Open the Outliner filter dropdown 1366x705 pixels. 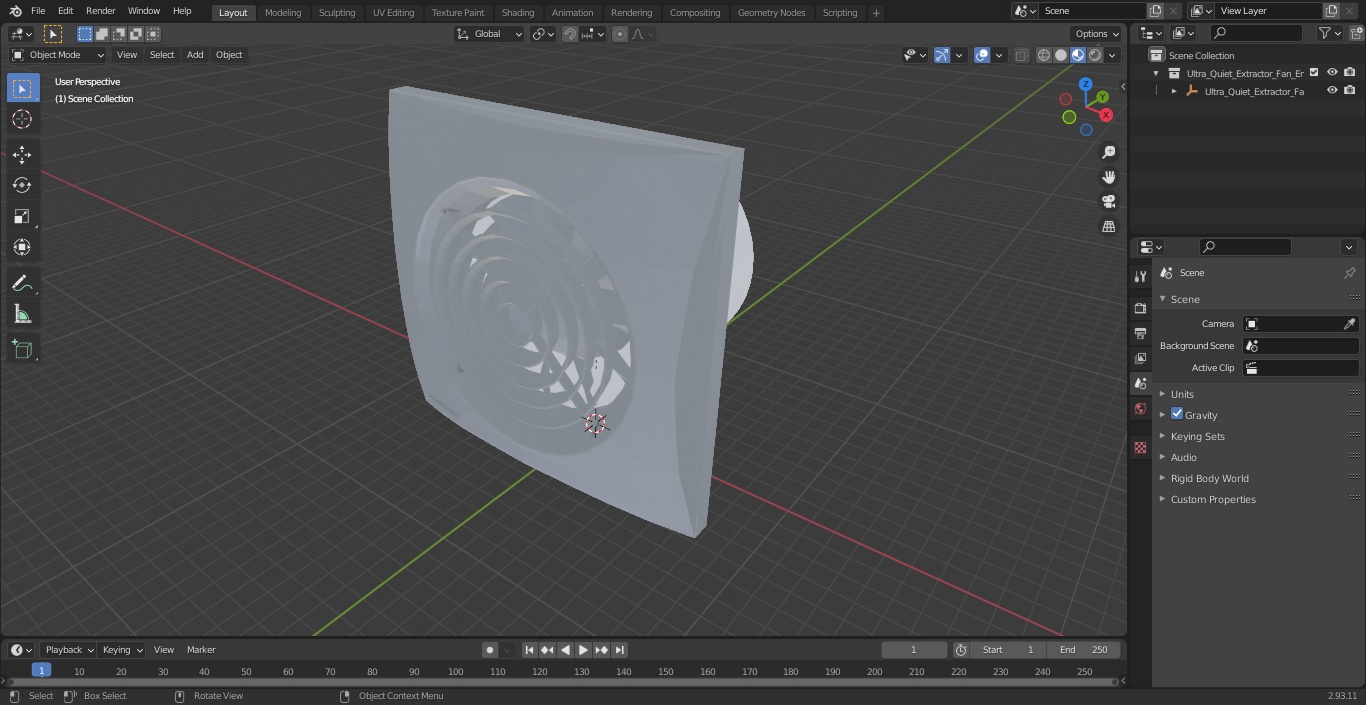pos(1329,33)
